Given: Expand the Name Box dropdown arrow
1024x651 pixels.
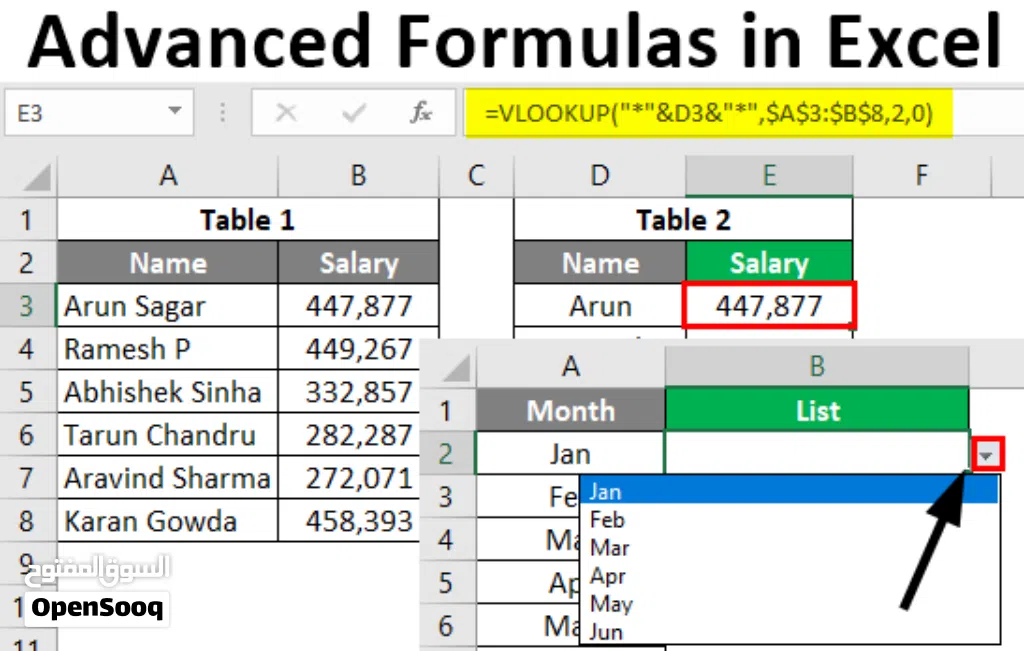Looking at the screenshot, I should pos(174,111).
